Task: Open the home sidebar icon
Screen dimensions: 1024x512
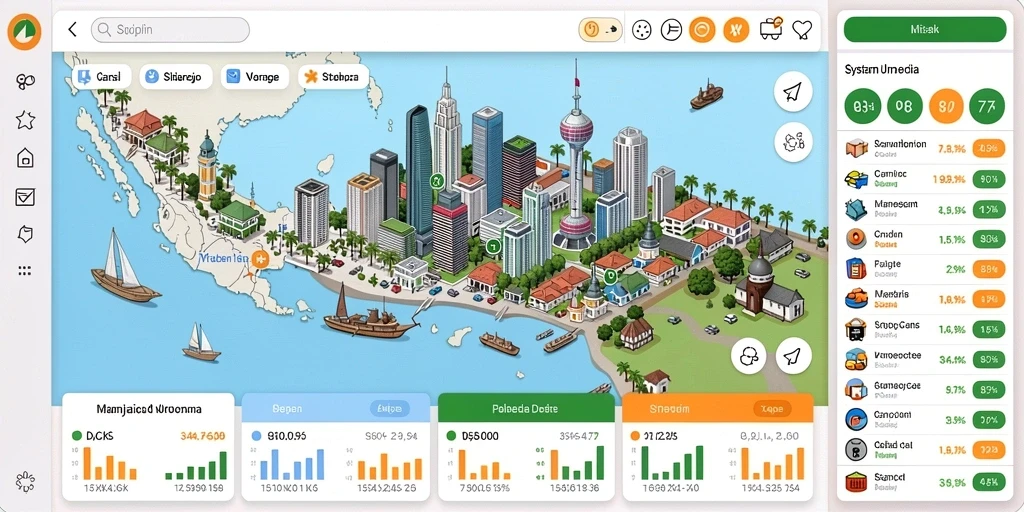Action: pos(25,158)
